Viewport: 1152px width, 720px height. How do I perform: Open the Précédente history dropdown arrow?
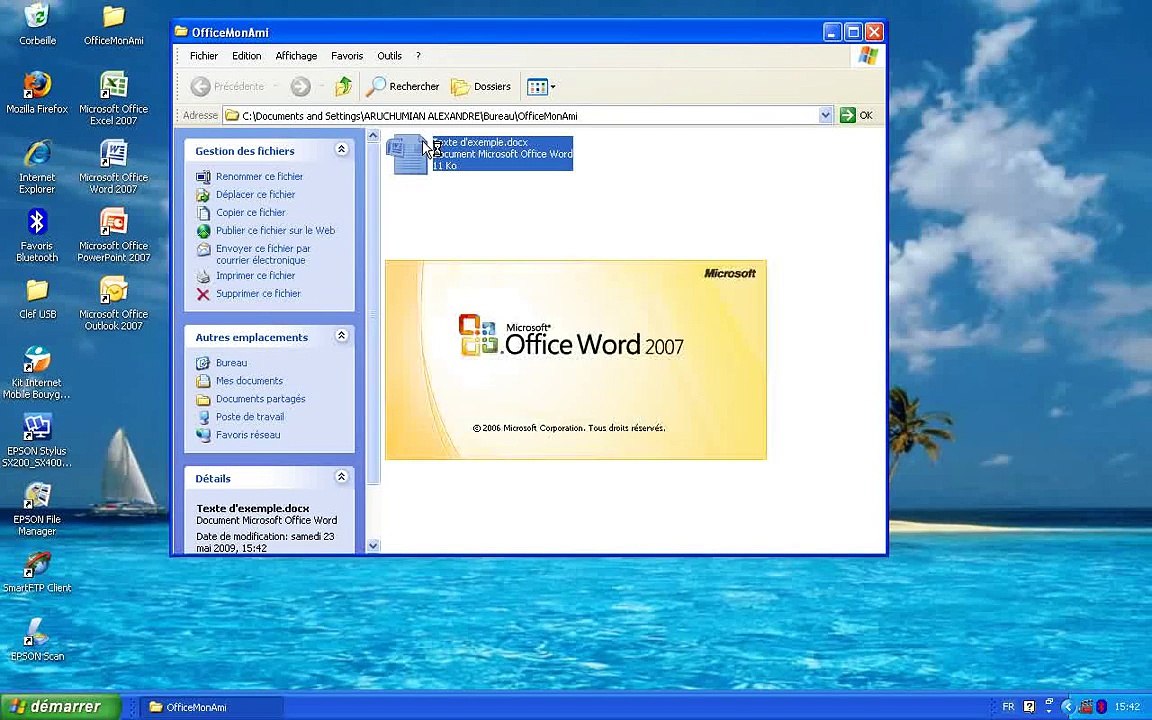click(x=276, y=87)
